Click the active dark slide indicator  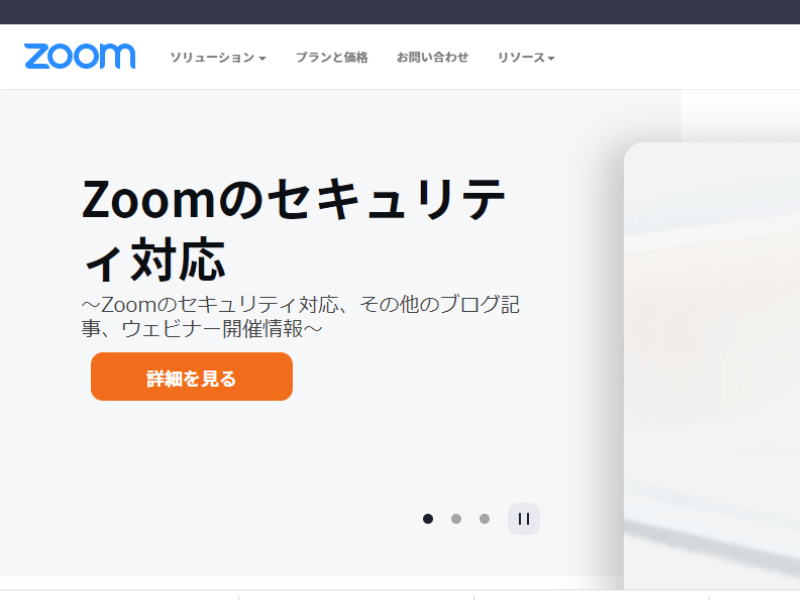(x=428, y=519)
